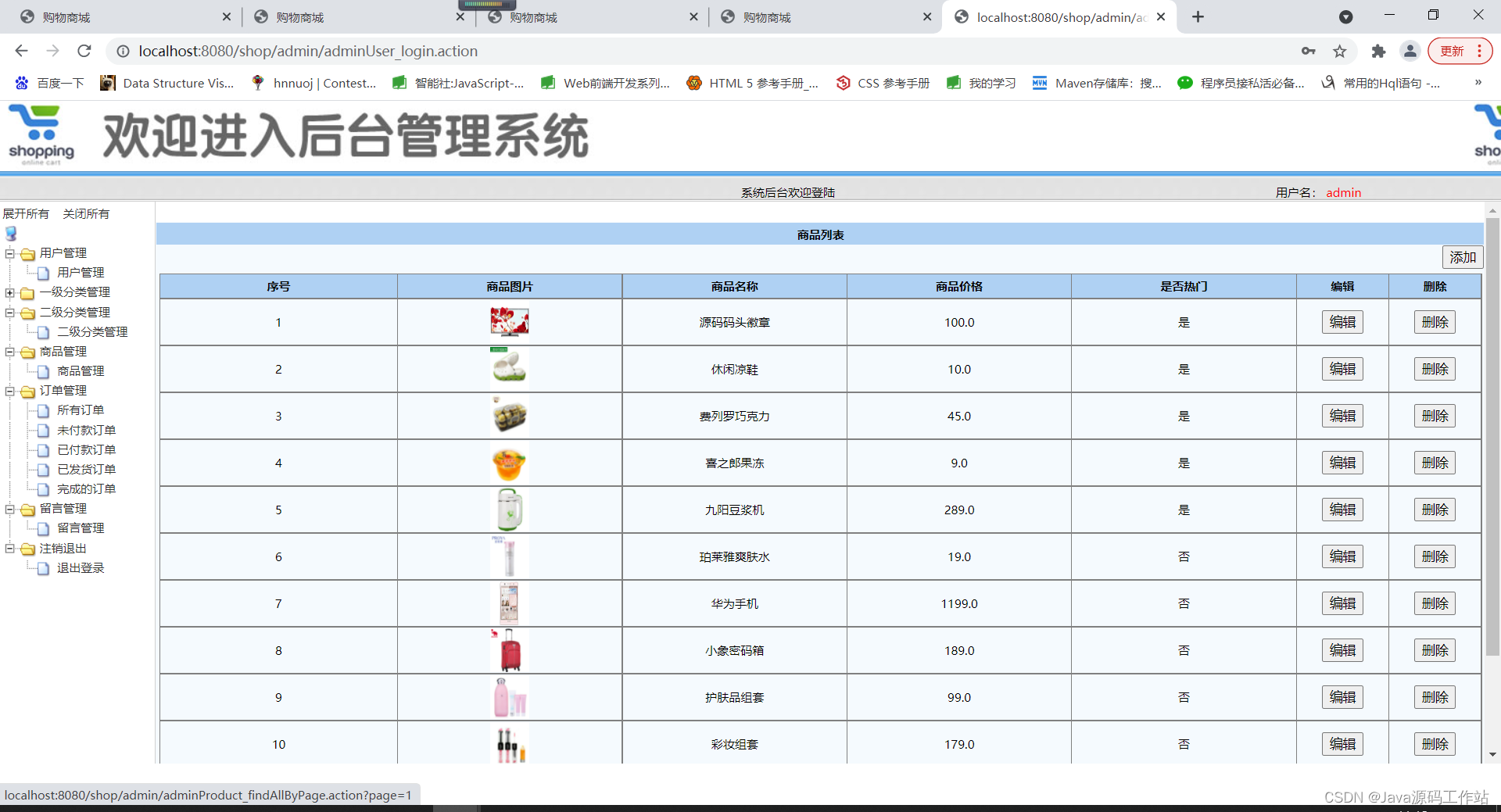The image size is (1501, 812).
Task: Edit the 源码码头徽章 product
Action: tap(1342, 322)
